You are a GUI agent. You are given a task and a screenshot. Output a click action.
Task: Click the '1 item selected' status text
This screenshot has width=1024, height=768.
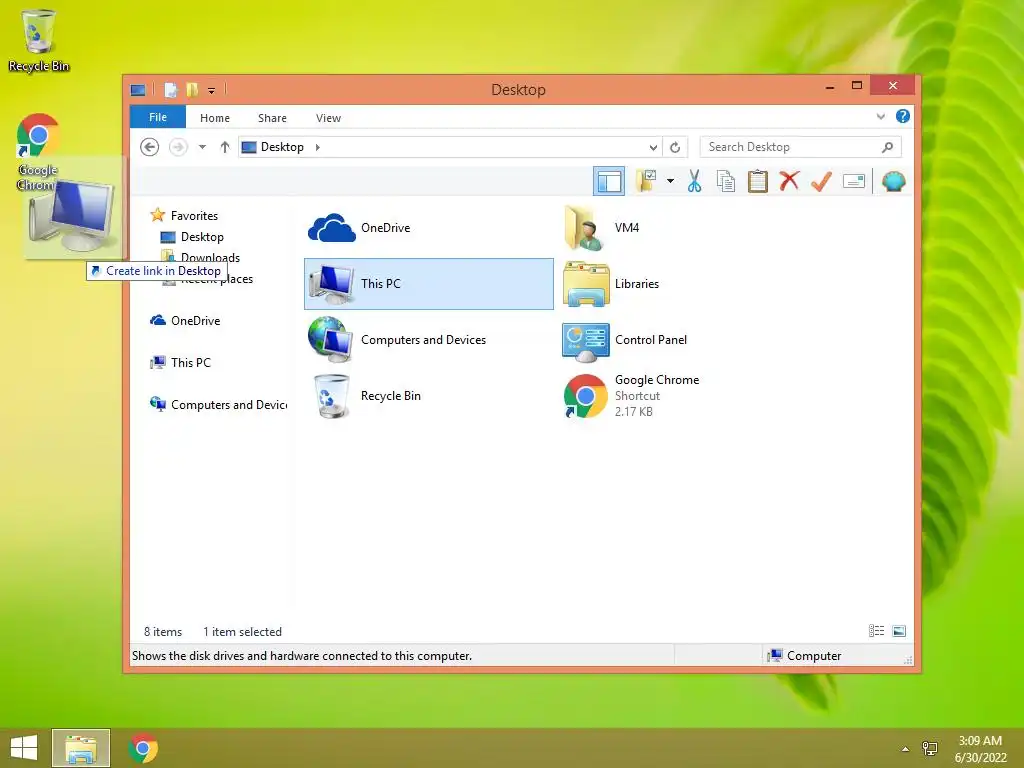click(x=242, y=632)
